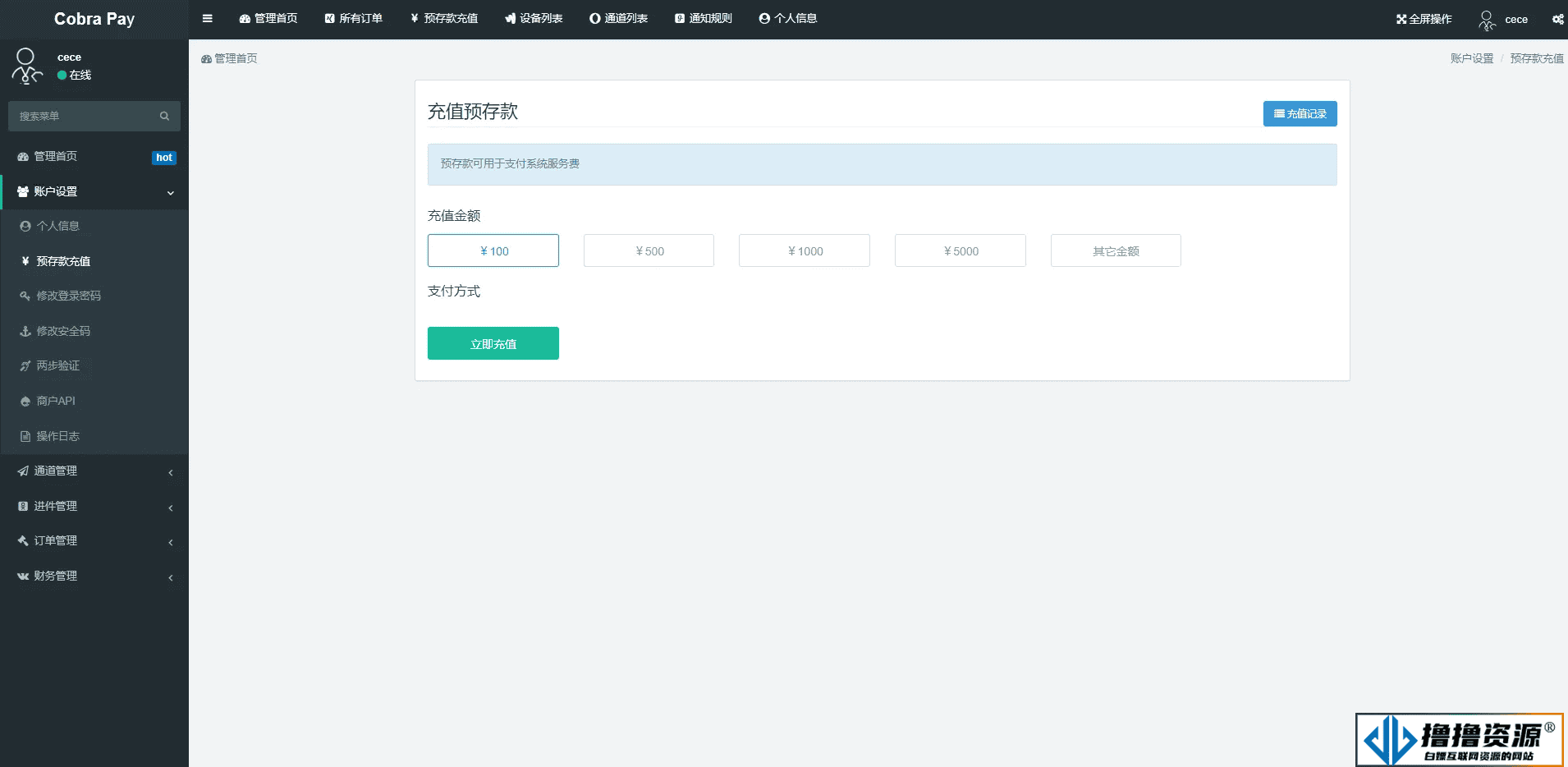Open 设备列表 in top navigation

pyautogui.click(x=534, y=19)
